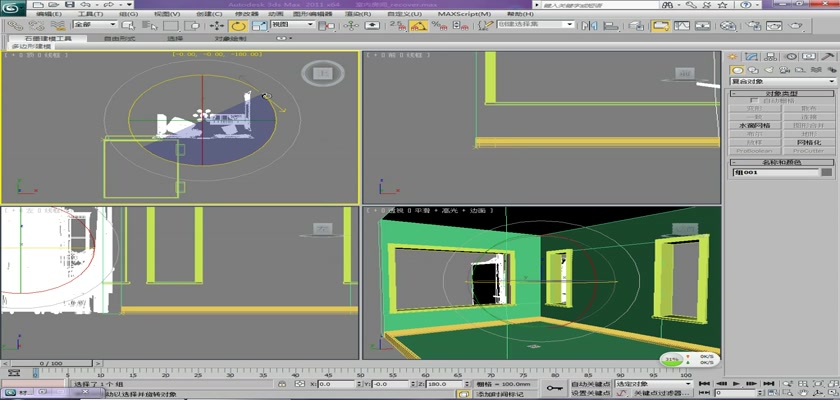The width and height of the screenshot is (840, 400).
Task: Open the 视图 reference coordinate dropdown
Action: 292,25
